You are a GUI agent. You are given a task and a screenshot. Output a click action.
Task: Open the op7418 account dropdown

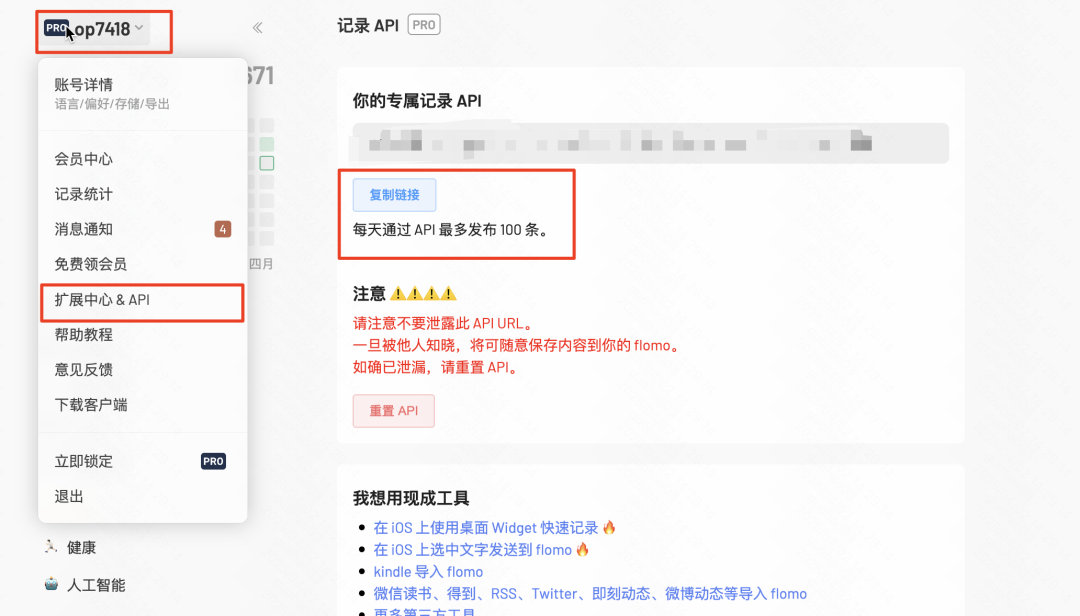(x=94, y=29)
